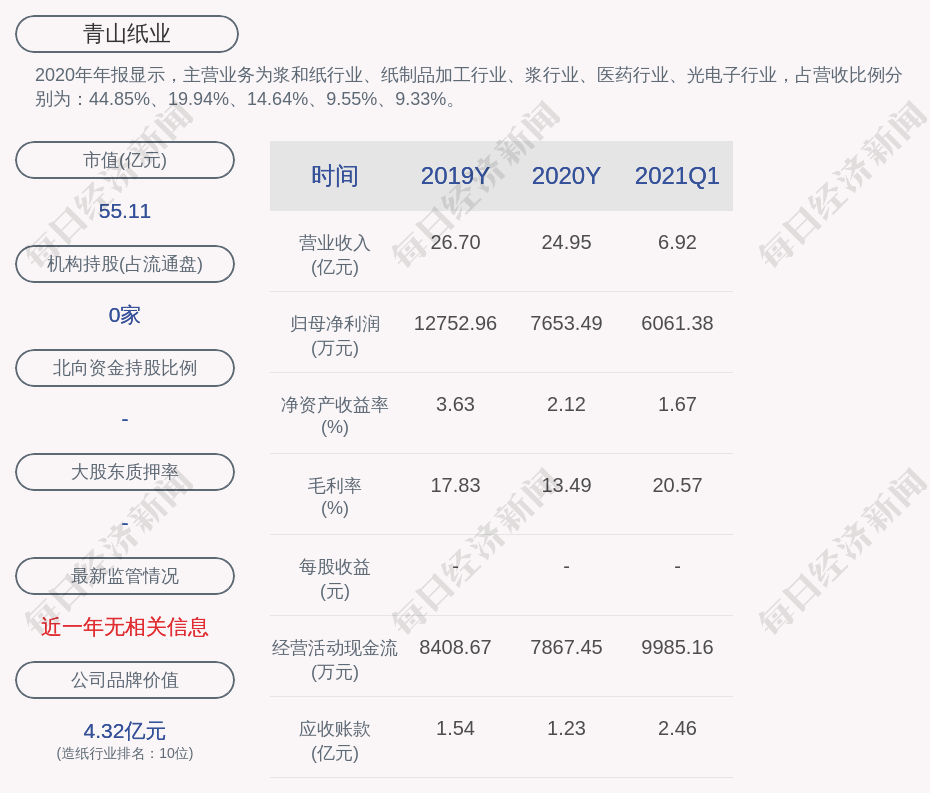The height and width of the screenshot is (793, 930).
Task: Click the 机构持股(占流通盘) pill
Action: click(x=125, y=264)
